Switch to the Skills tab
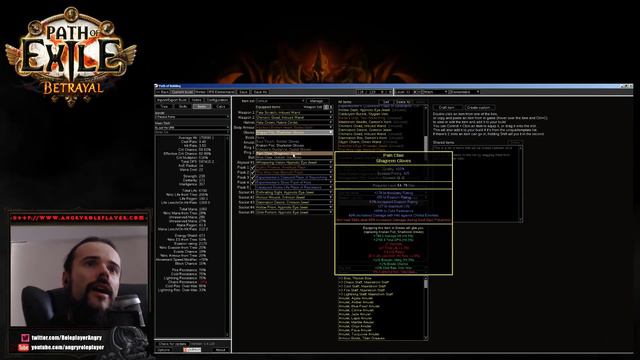640x360 pixels. pyautogui.click(x=183, y=106)
